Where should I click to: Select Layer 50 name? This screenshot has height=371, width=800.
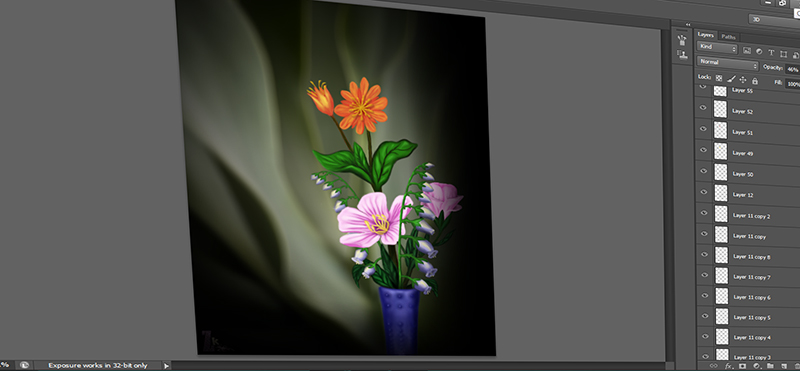pos(743,174)
